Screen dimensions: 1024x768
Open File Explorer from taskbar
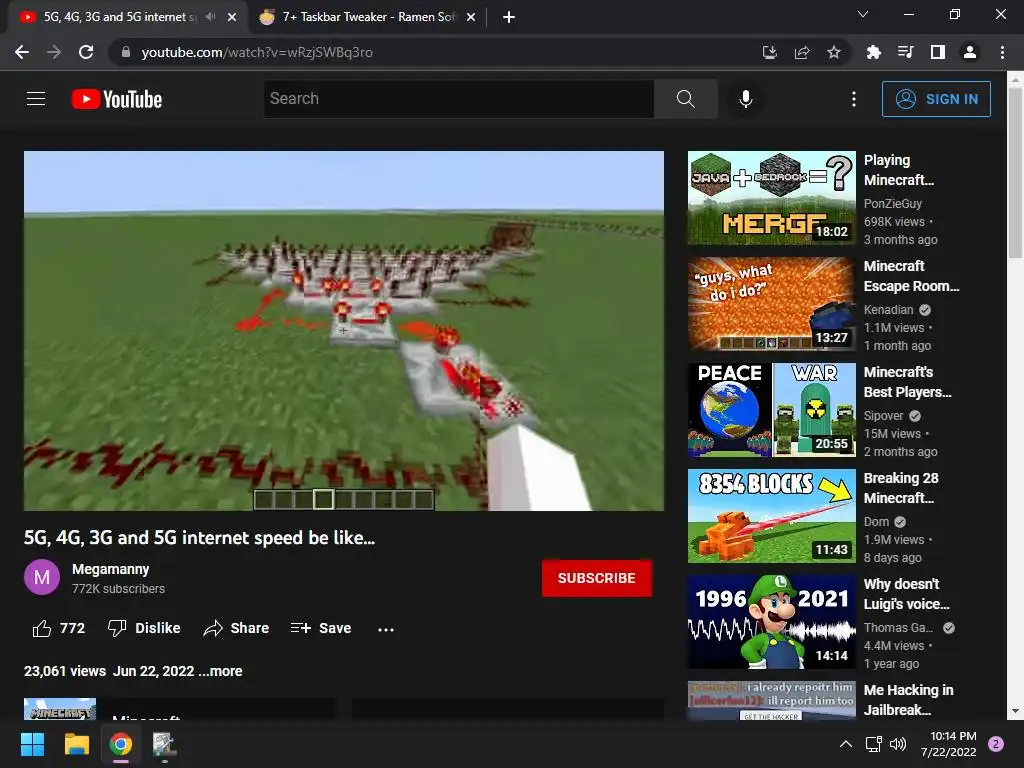click(x=76, y=744)
